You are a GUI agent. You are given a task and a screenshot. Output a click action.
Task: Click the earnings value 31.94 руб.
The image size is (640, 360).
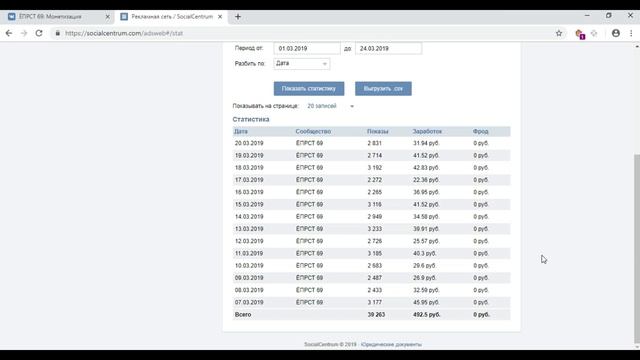426,143
